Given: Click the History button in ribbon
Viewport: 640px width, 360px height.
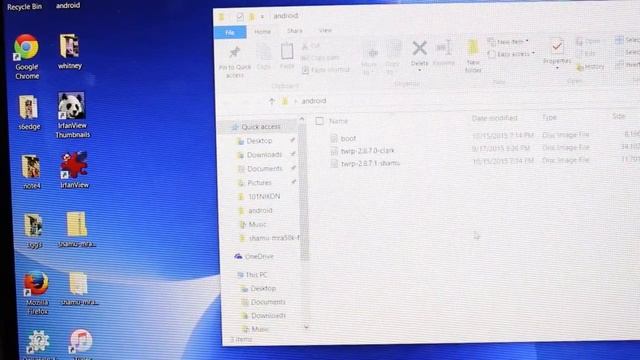Looking at the screenshot, I should pos(590,67).
